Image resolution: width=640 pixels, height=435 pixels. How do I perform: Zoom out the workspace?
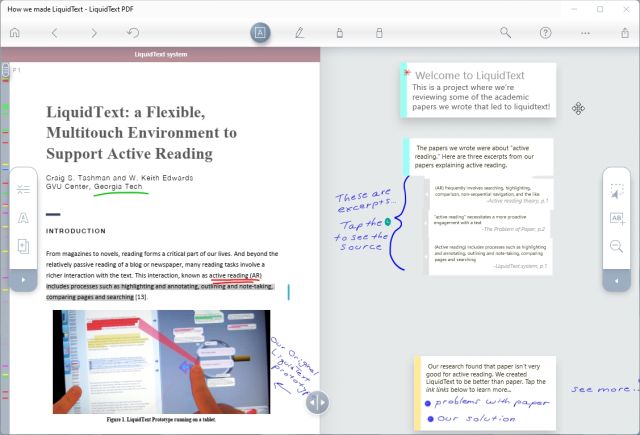pos(616,246)
